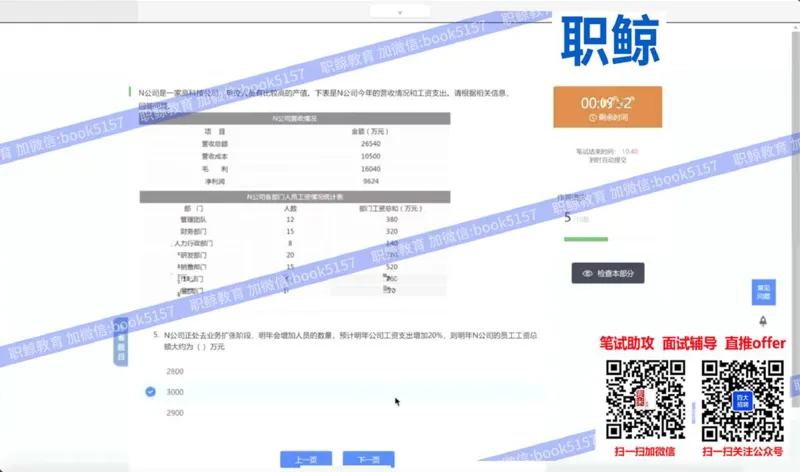The width and height of the screenshot is (800, 472).
Task: Open 检查本部分 review button
Action: point(608,274)
